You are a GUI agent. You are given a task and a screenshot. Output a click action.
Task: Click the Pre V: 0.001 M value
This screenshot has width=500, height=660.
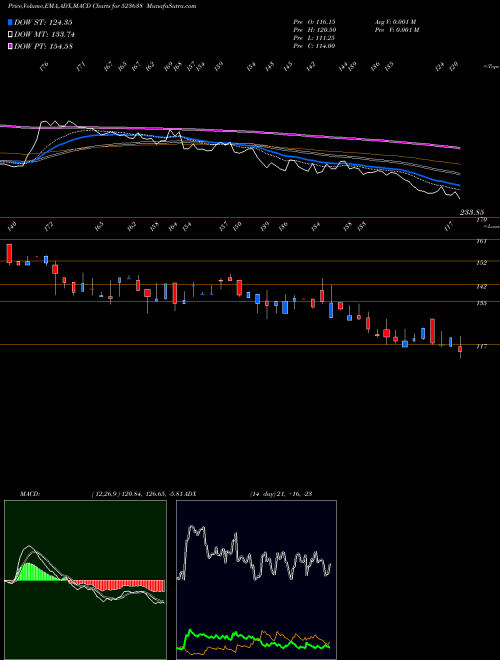pyautogui.click(x=396, y=30)
